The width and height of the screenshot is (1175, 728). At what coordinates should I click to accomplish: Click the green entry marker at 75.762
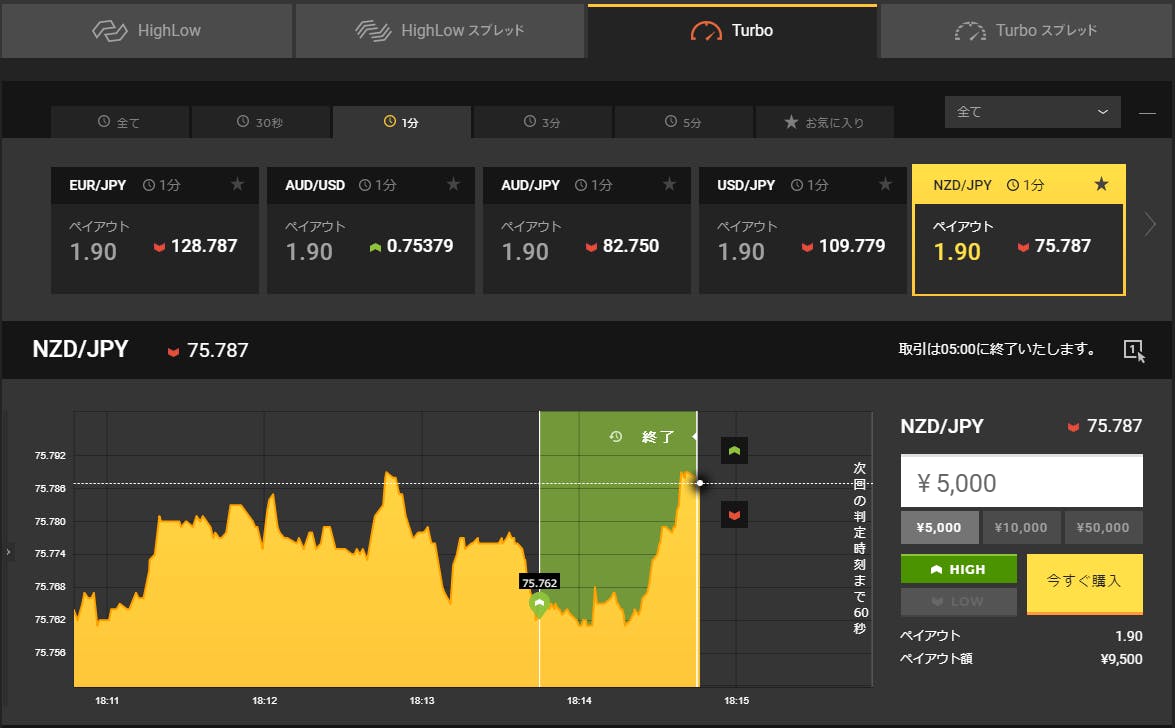tap(539, 604)
